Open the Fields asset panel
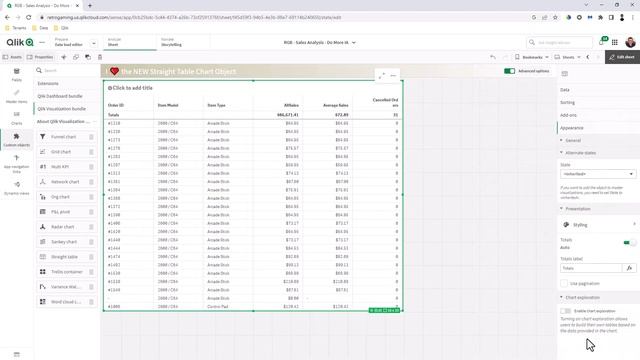The image size is (640, 360). point(16,75)
